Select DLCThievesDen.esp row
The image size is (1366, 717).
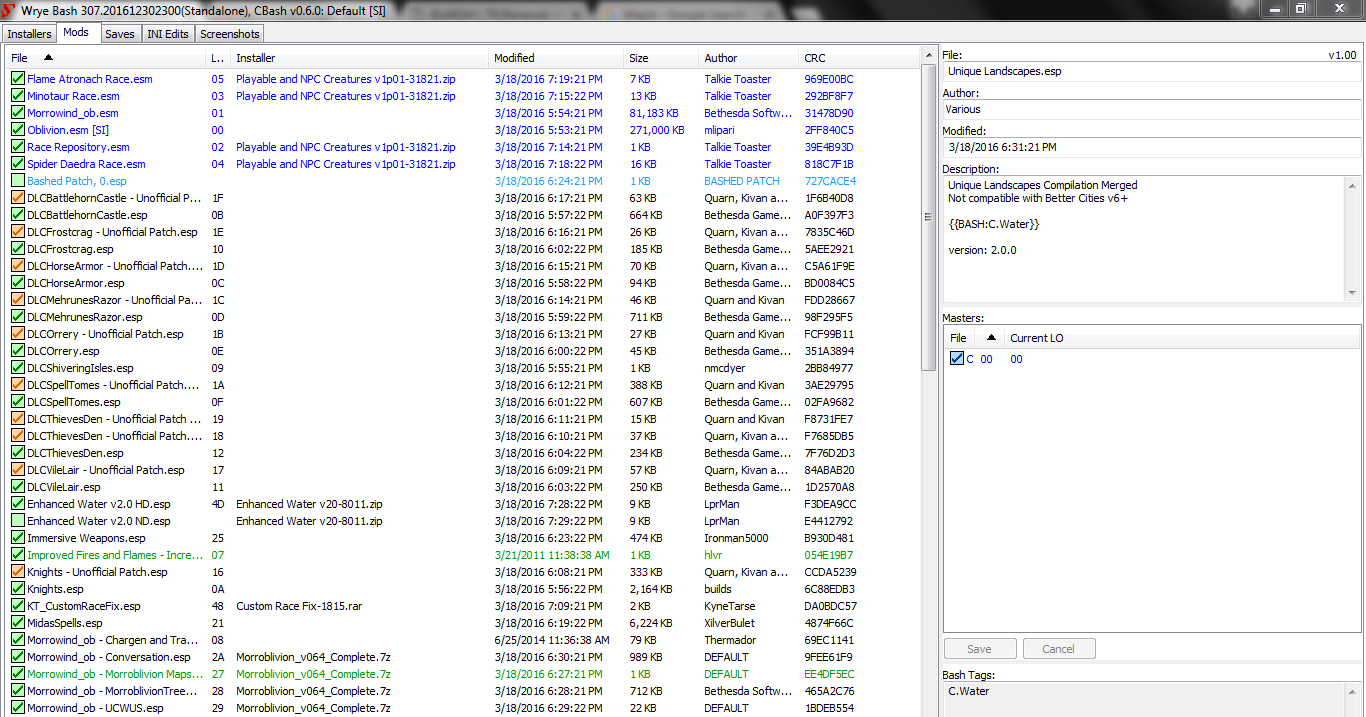464,453
